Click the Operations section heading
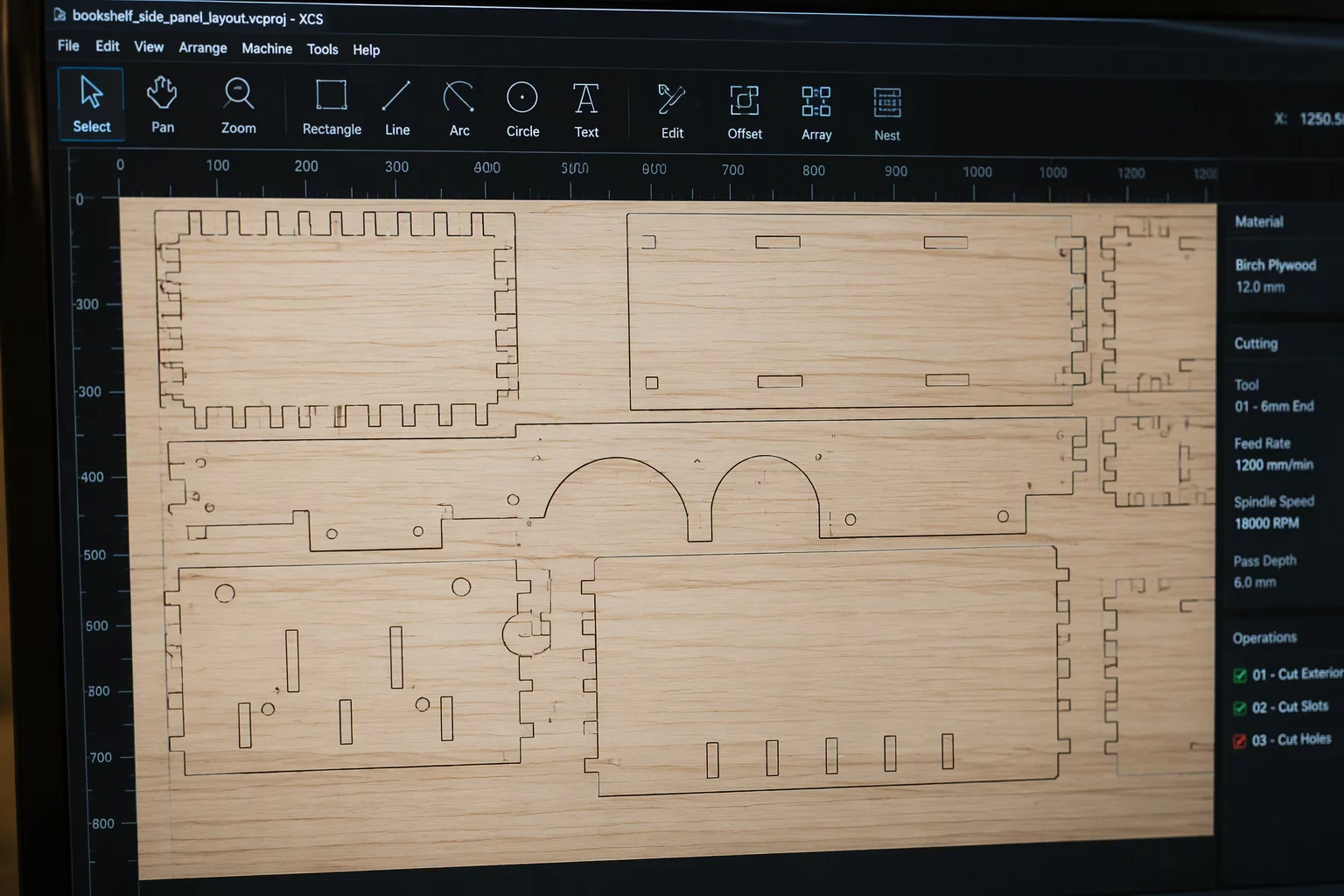The width and height of the screenshot is (1344, 896). [x=1264, y=638]
